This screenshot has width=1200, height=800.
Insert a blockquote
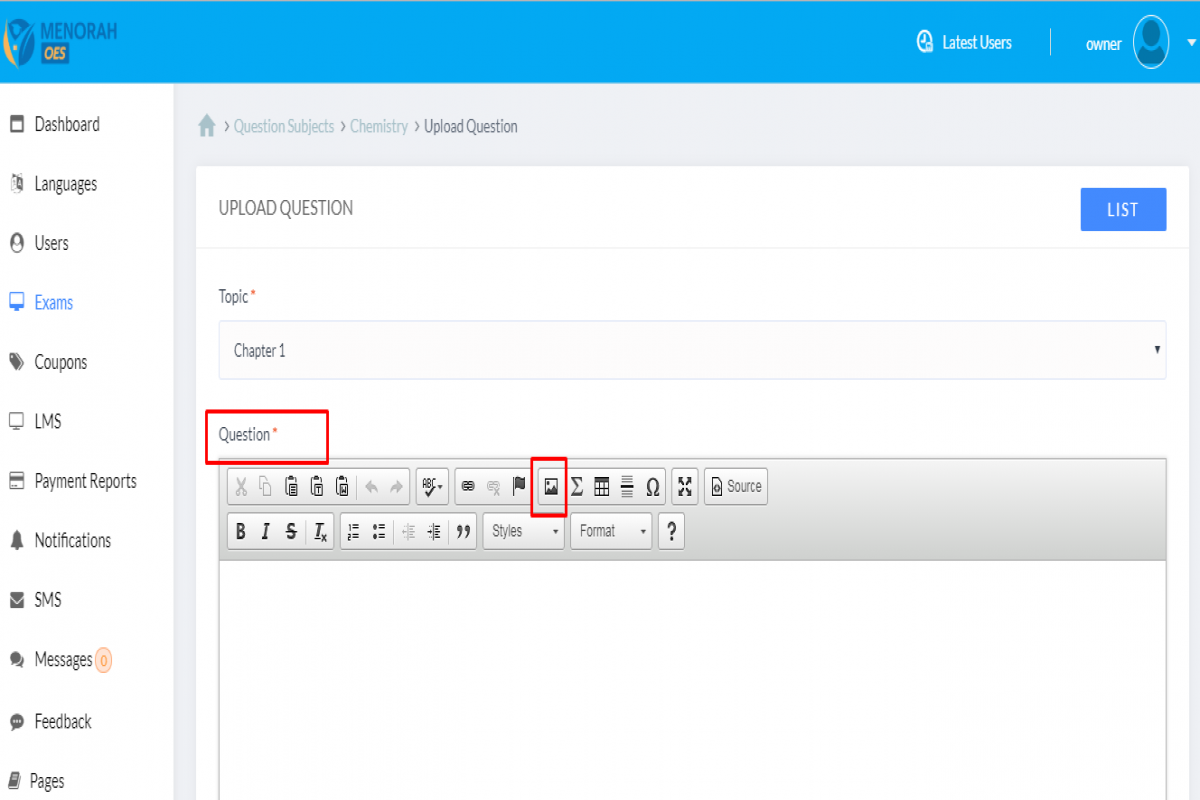pos(464,531)
